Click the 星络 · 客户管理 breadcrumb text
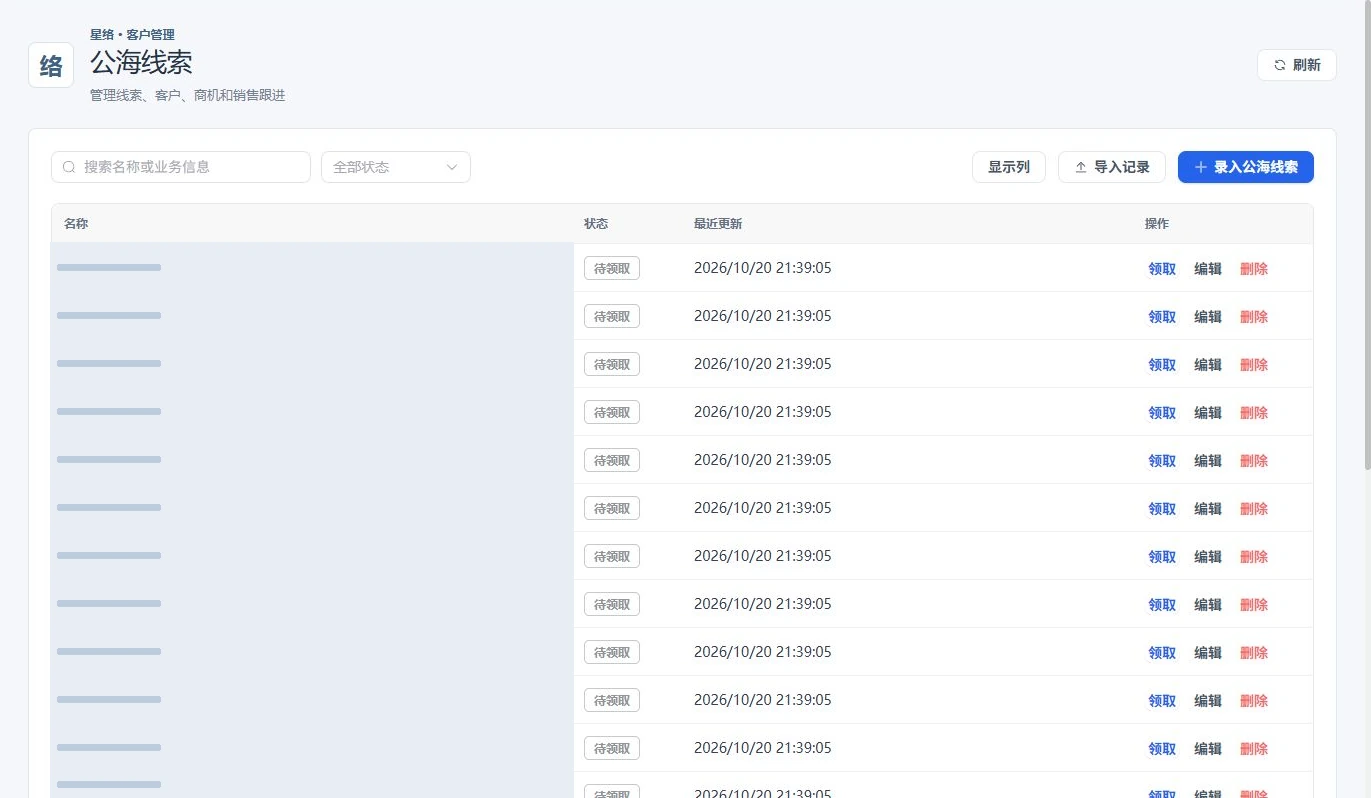 click(132, 35)
